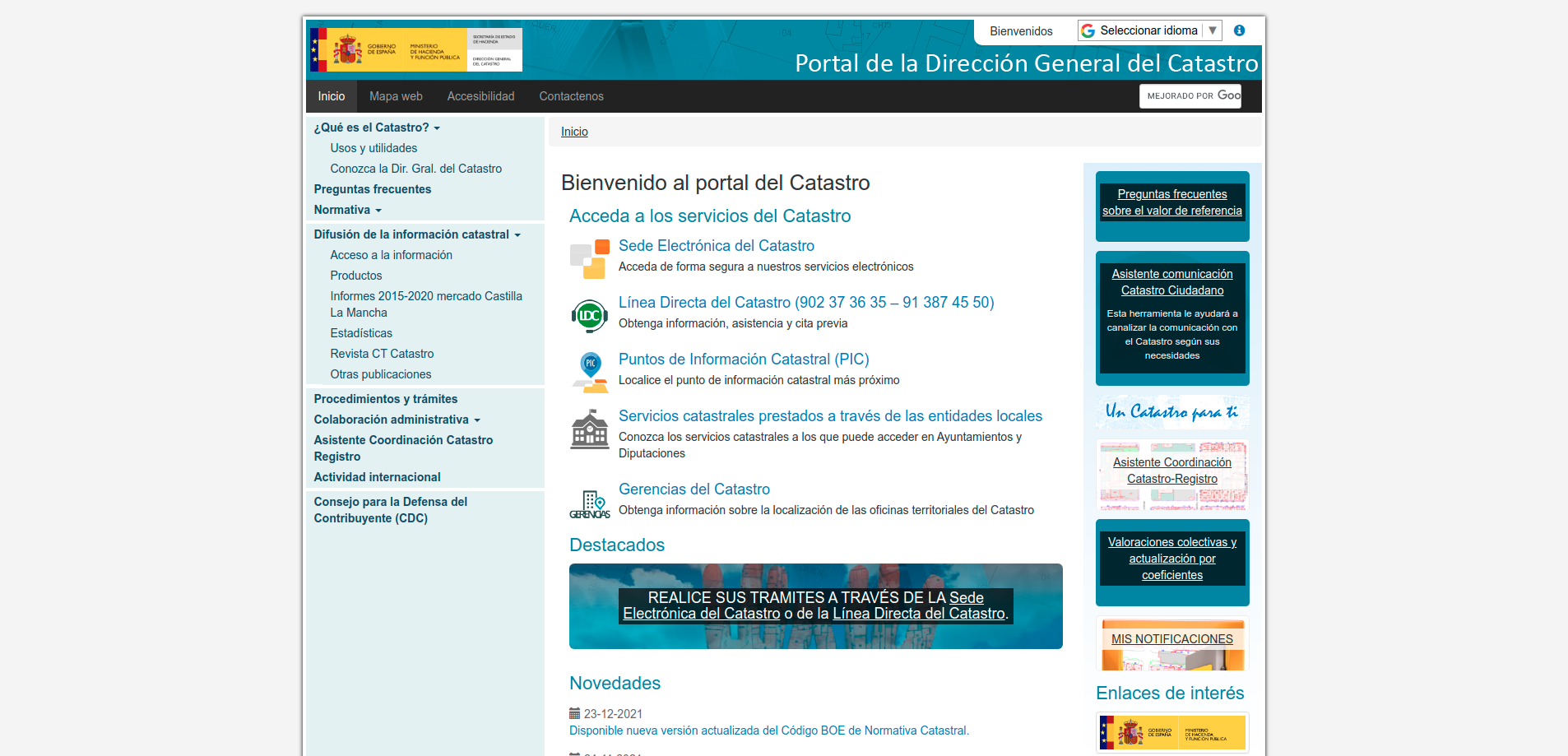The height and width of the screenshot is (756, 1568).
Task: Click the MEJORADO POR Google search box
Action: (1190, 96)
